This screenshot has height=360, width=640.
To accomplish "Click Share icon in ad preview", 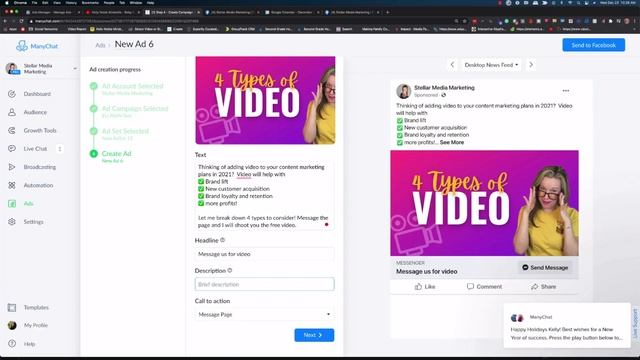I will [x=534, y=287].
